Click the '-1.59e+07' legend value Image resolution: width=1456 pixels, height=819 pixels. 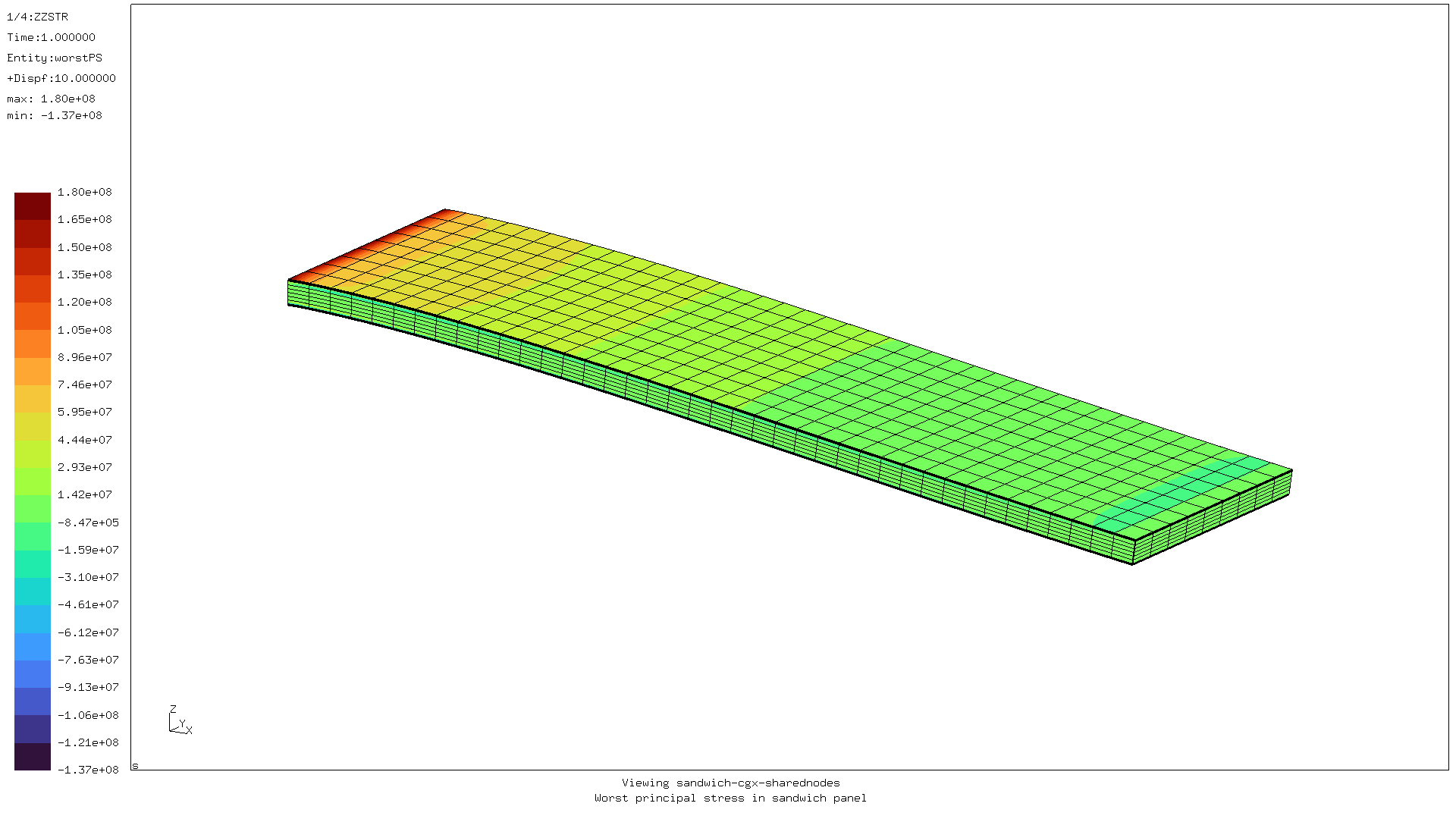(x=88, y=550)
